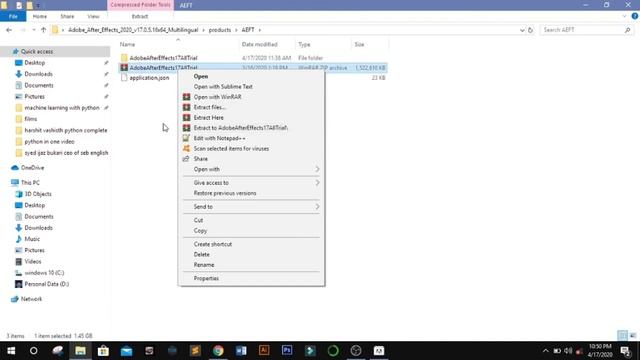Choose Edit with Notepad++

(251, 138)
